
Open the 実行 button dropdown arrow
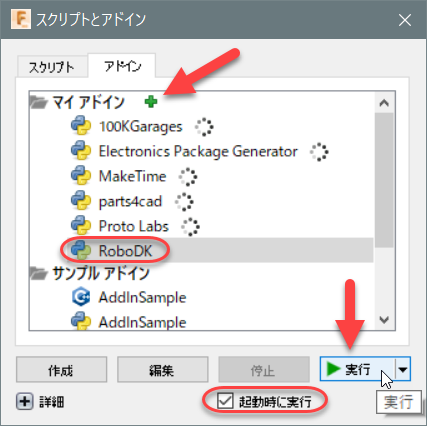(403, 369)
